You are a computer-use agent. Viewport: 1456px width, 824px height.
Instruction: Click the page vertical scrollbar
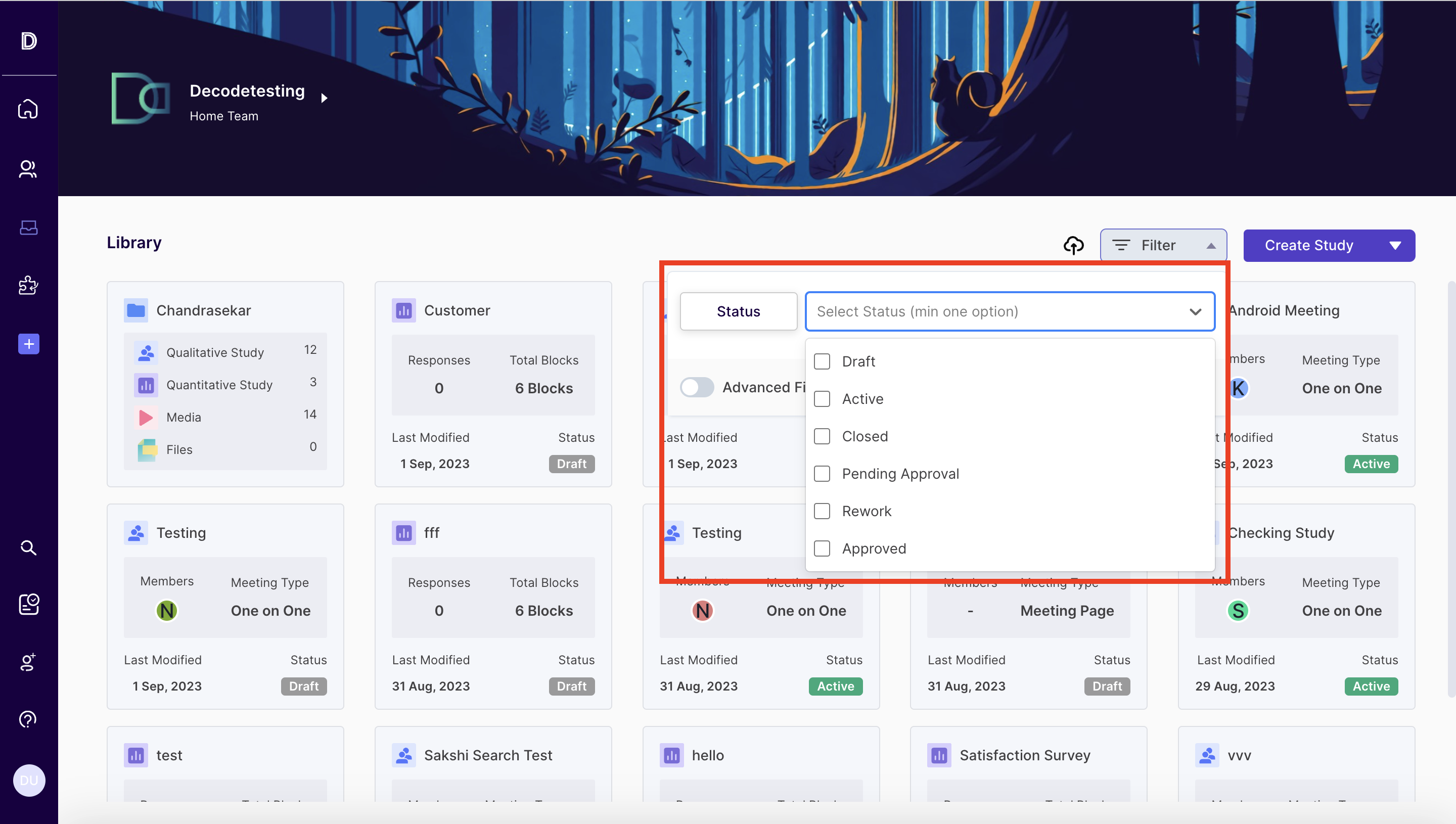pyautogui.click(x=1451, y=489)
